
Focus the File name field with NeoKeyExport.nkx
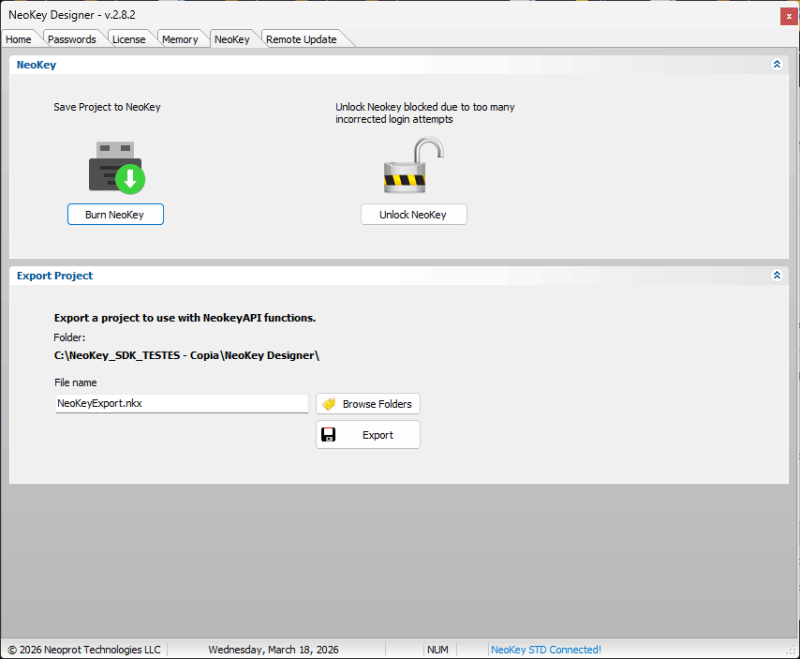[181, 403]
